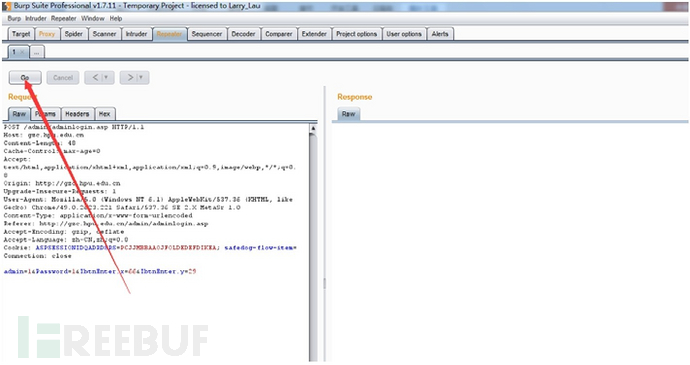Open the User options tab
The image size is (690, 365).
[x=404, y=34]
